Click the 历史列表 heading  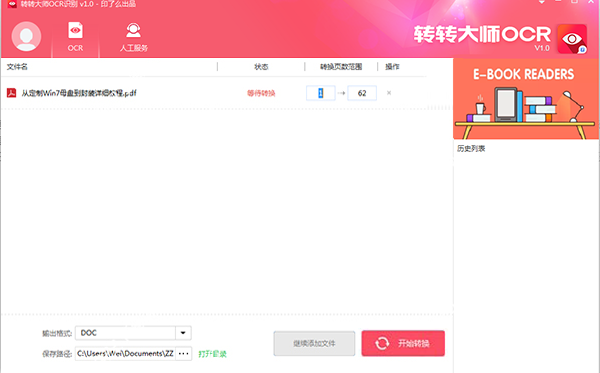click(471, 148)
